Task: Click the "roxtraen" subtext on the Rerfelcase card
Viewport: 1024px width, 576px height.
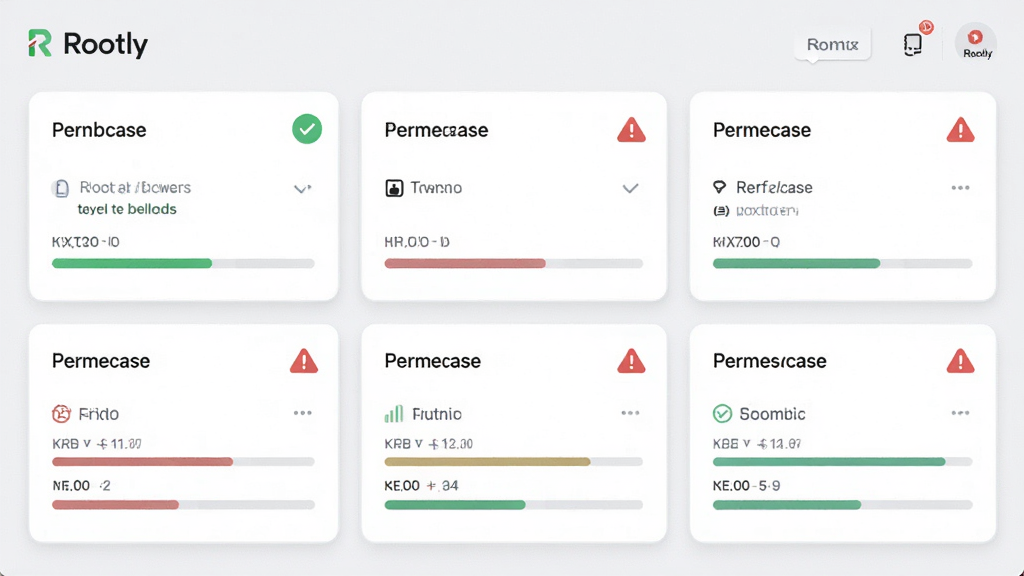Action: click(x=767, y=211)
